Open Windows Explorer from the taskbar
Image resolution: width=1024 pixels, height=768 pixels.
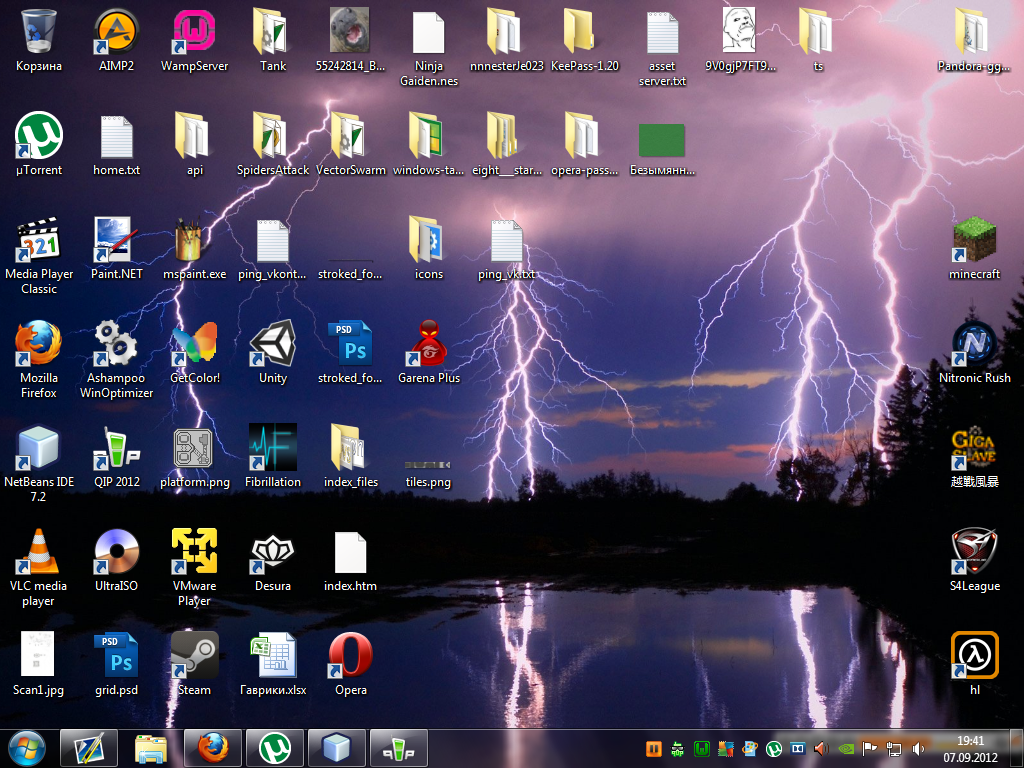point(151,747)
